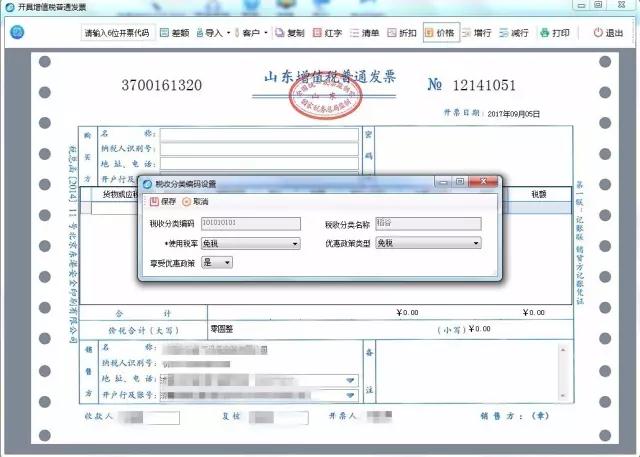
Task: Save tax code settings with 保存
Action: point(163,202)
